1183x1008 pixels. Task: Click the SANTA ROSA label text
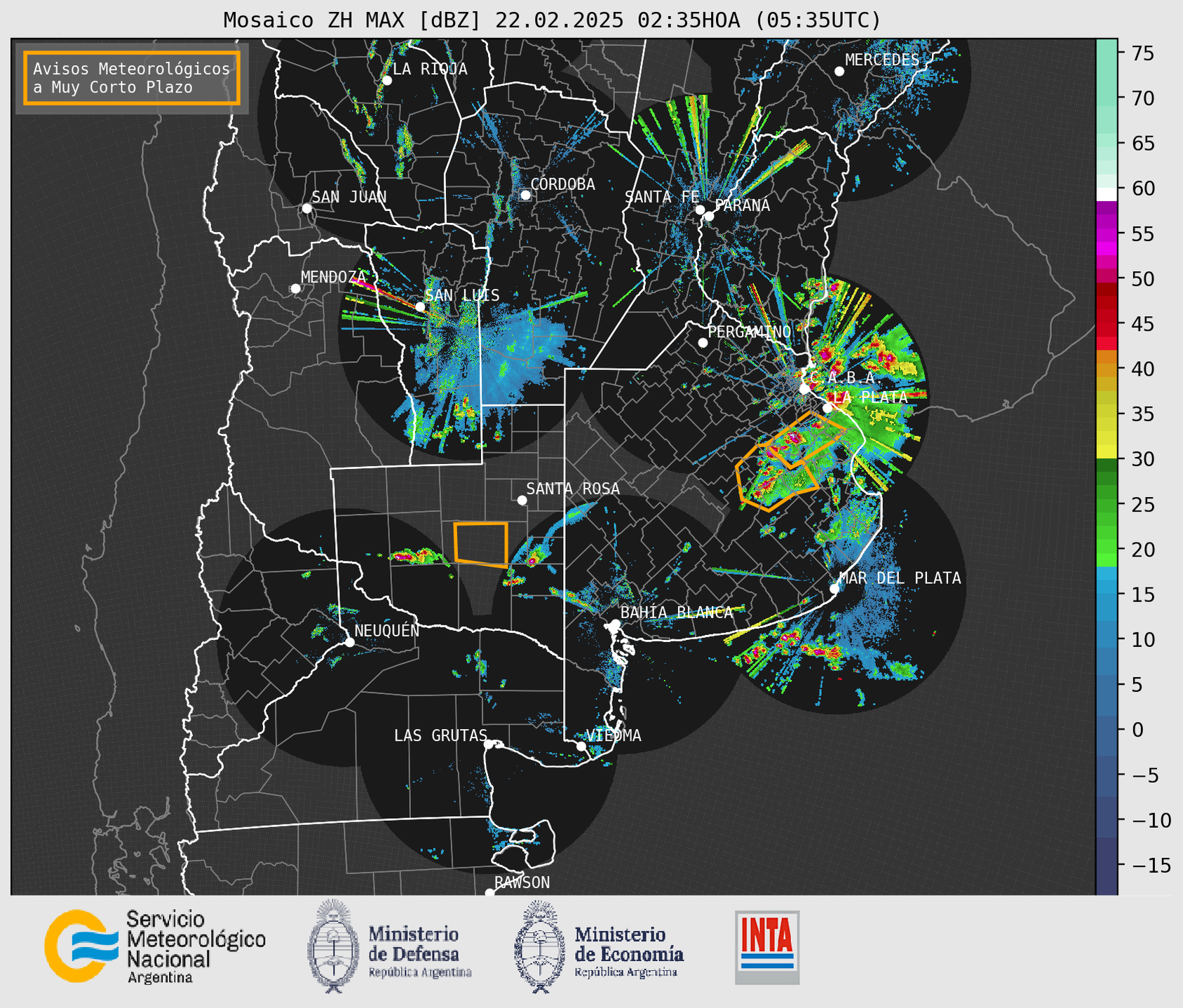pyautogui.click(x=573, y=489)
